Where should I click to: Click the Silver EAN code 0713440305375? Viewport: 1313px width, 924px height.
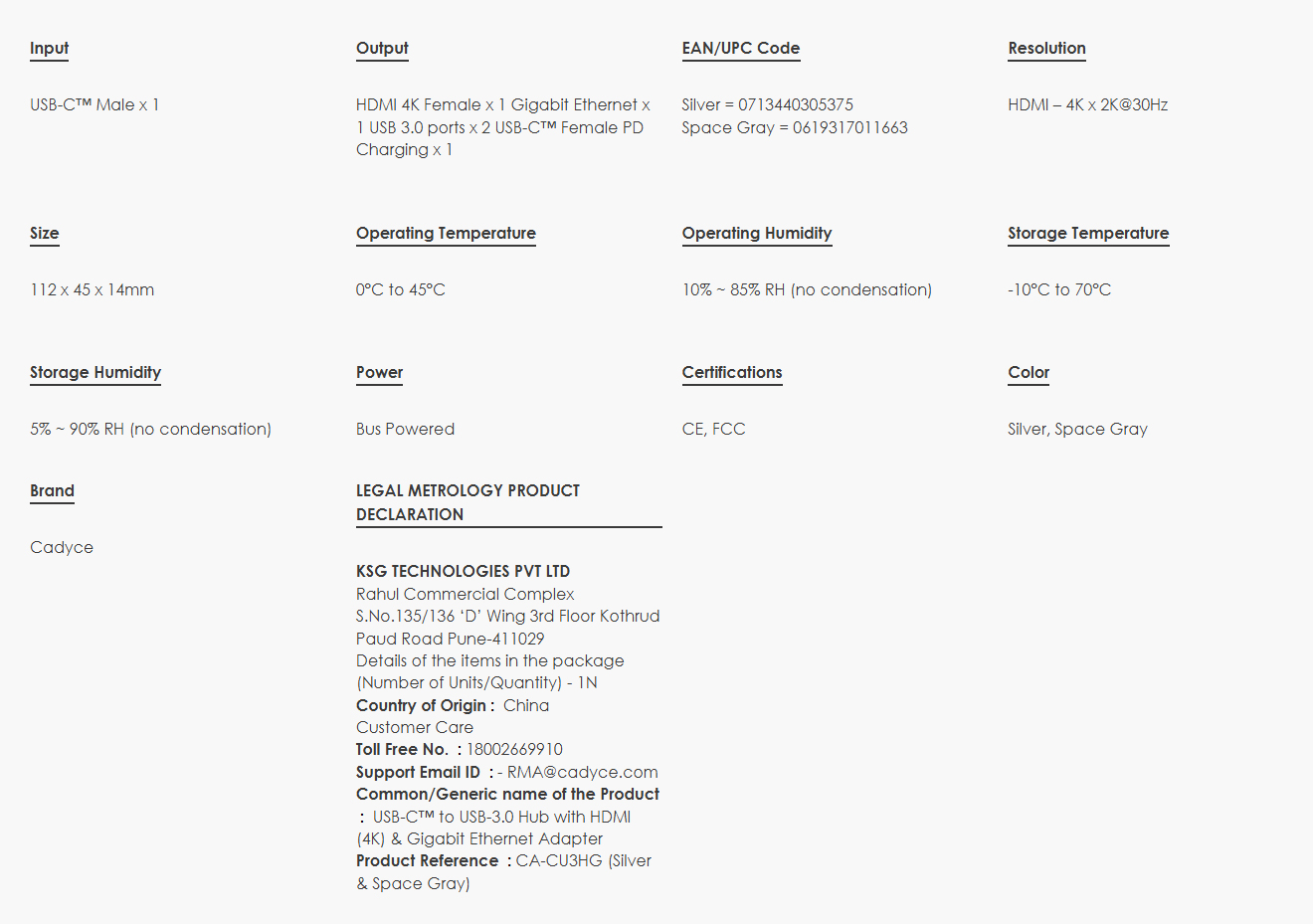click(x=795, y=104)
